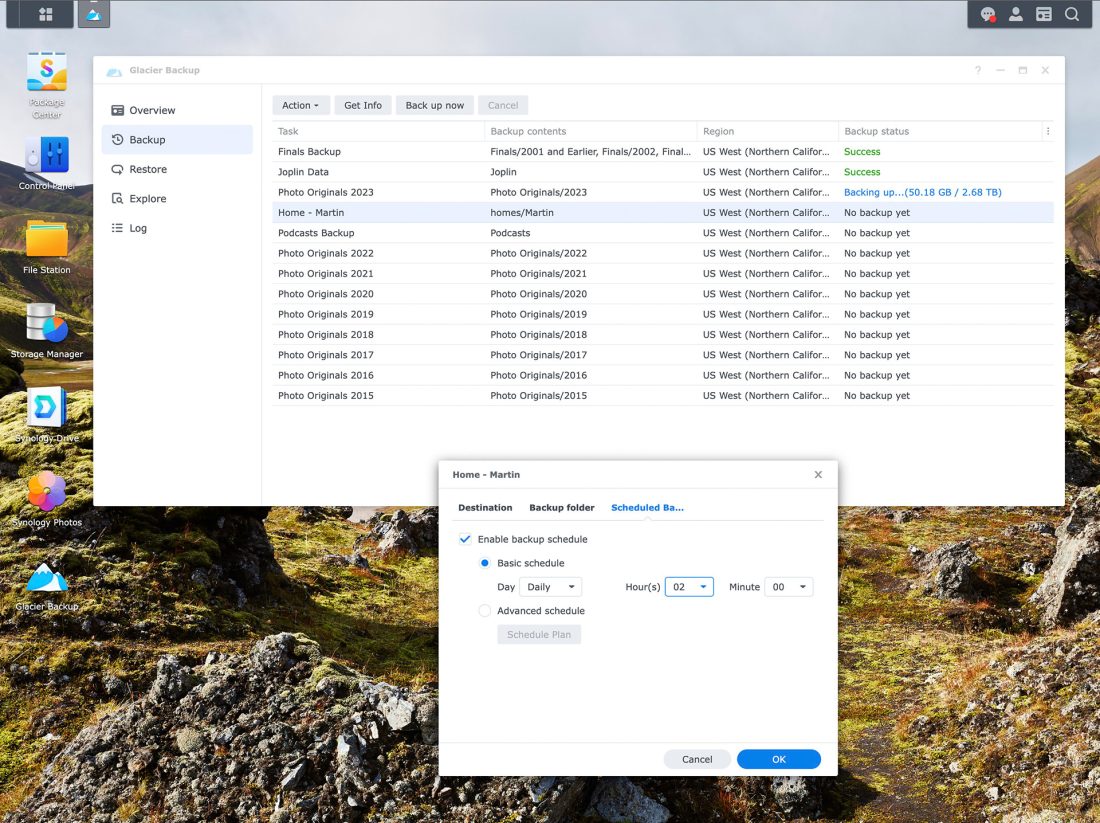This screenshot has width=1100, height=823.
Task: Open Package Center desktop icon
Action: (x=46, y=75)
